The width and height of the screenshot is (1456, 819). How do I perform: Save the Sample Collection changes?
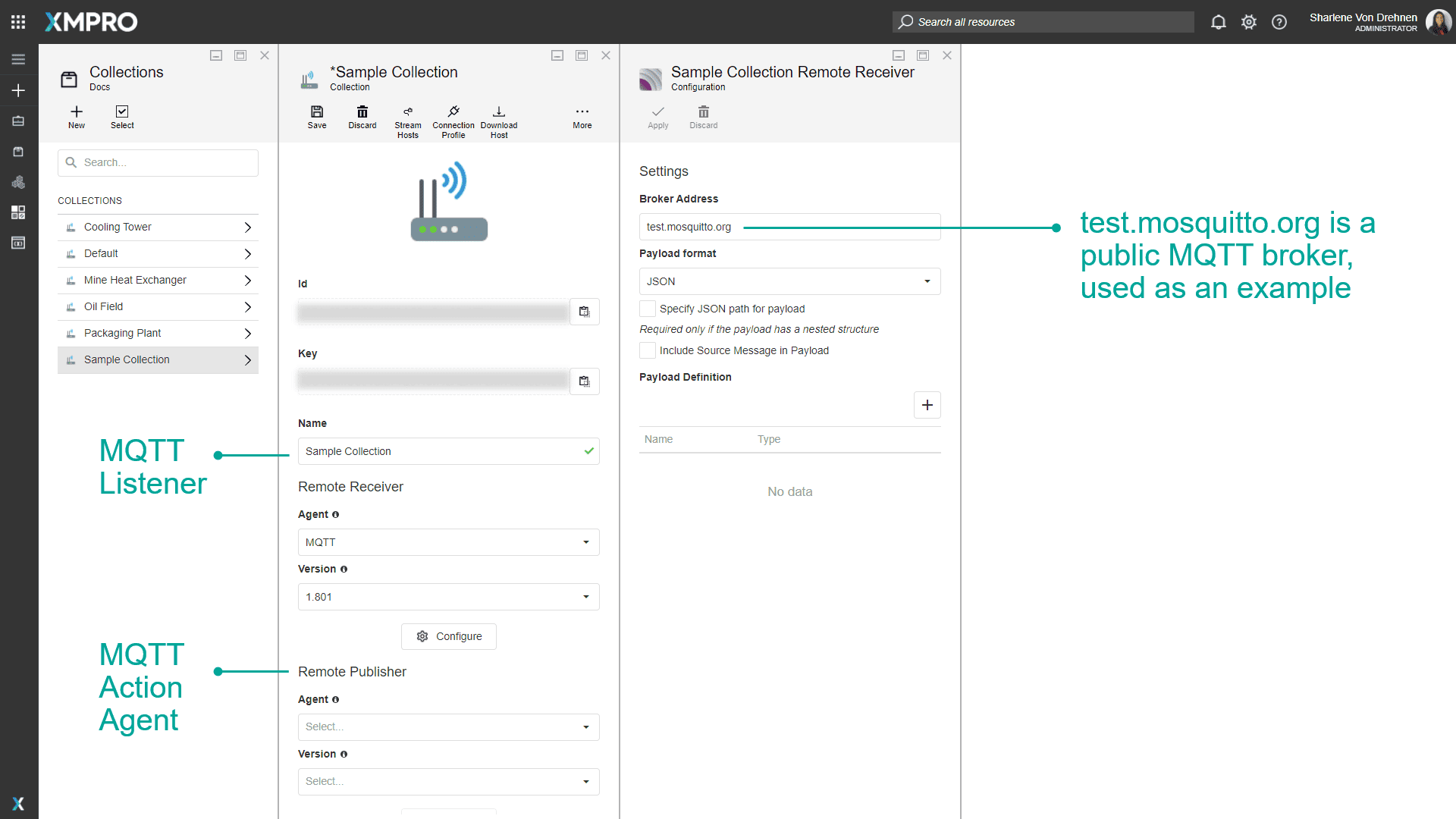coord(317,118)
